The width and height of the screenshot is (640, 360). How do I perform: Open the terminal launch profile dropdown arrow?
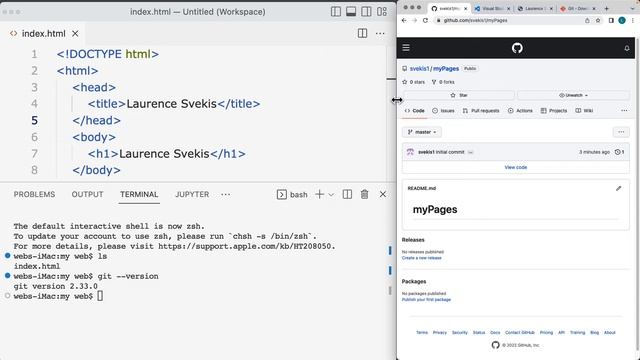click(x=331, y=195)
